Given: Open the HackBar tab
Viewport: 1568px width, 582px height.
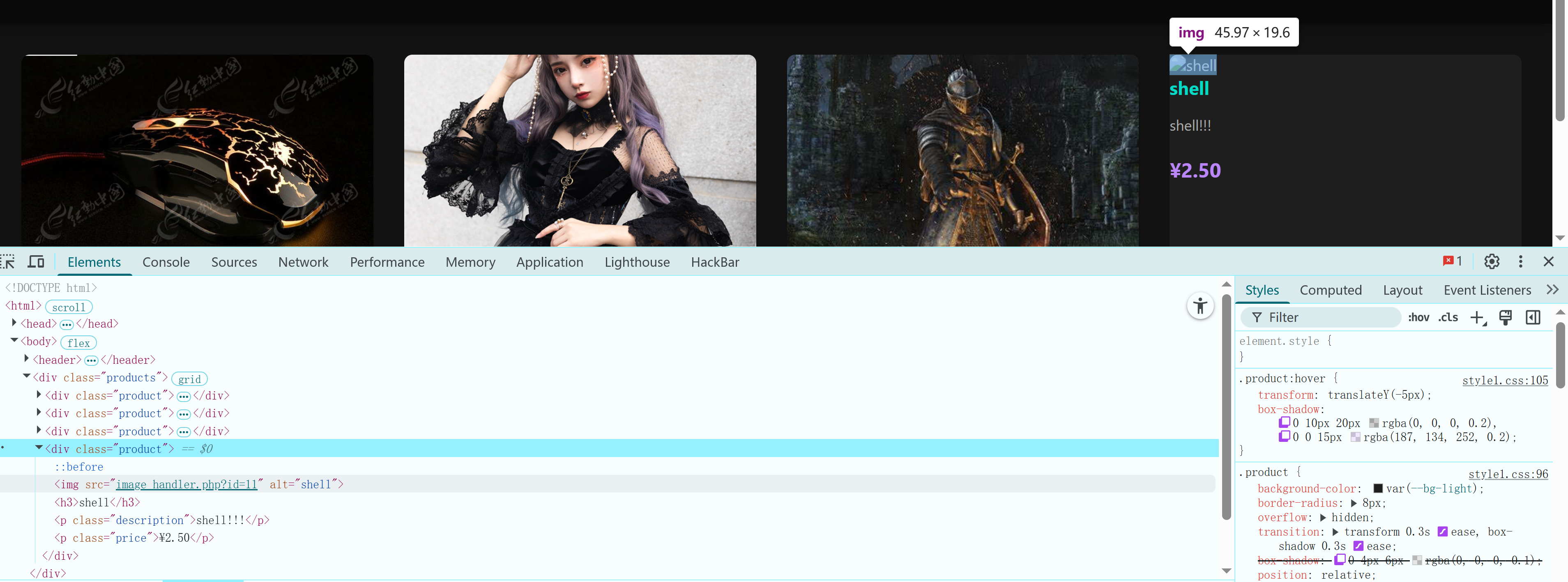Looking at the screenshot, I should (x=715, y=262).
